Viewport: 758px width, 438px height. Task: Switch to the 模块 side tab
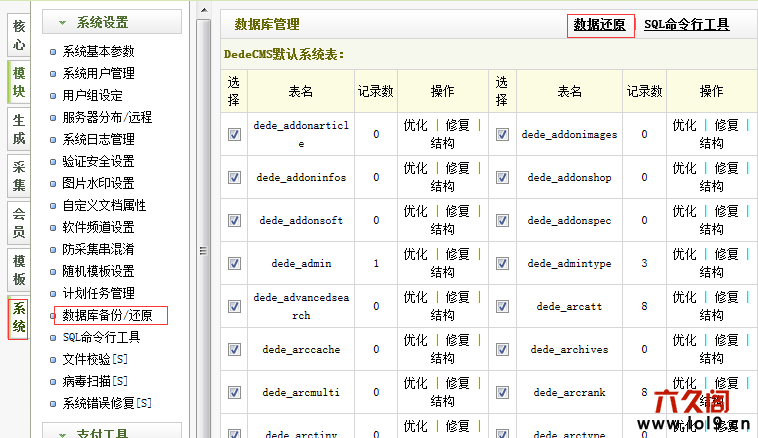click(x=19, y=82)
